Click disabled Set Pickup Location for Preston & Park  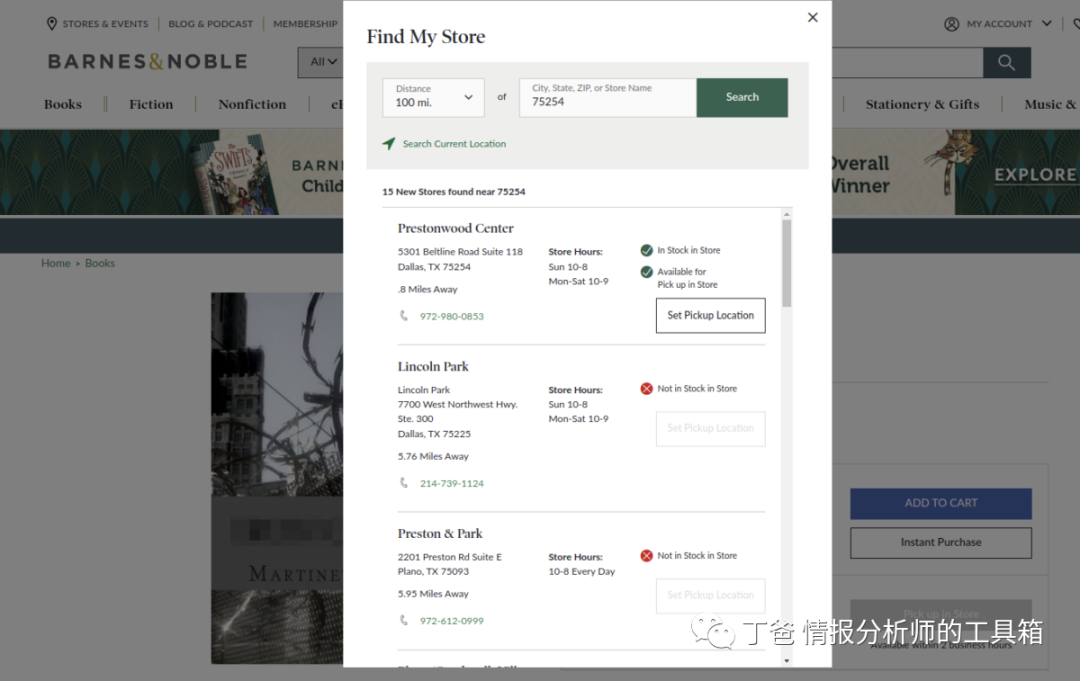[x=710, y=596]
